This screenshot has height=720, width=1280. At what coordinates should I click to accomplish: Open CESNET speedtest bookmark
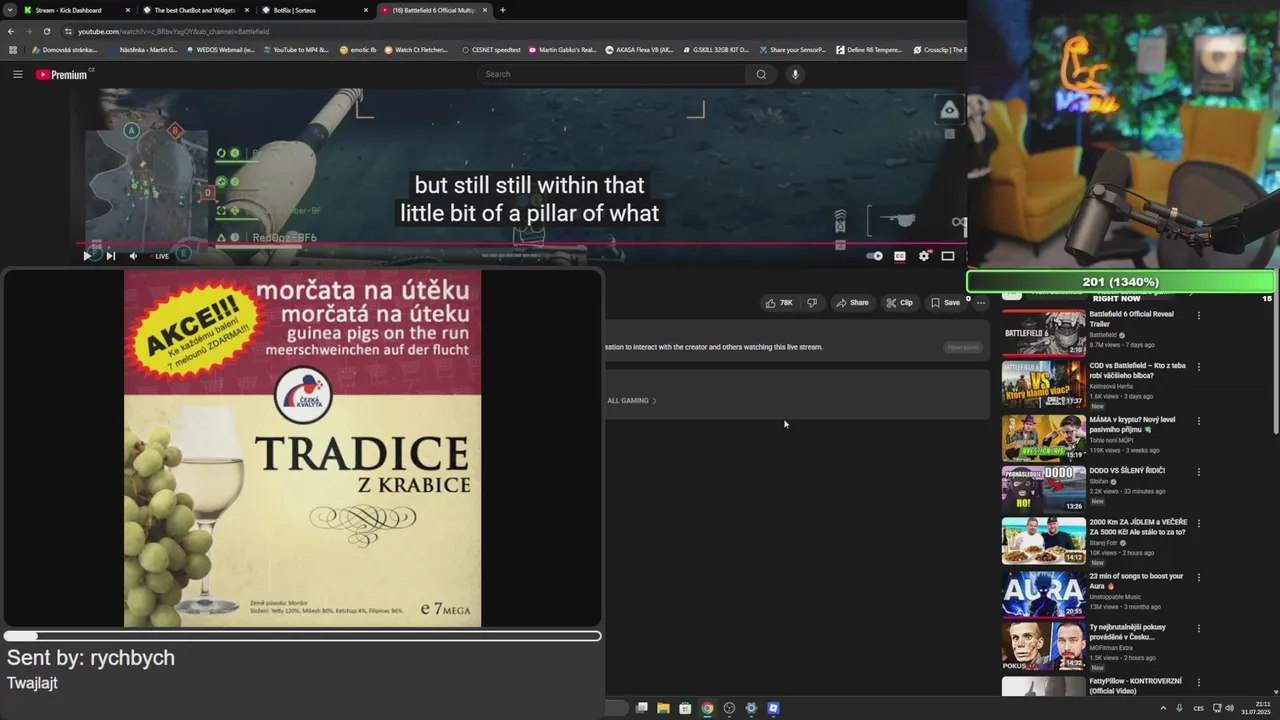(491, 50)
